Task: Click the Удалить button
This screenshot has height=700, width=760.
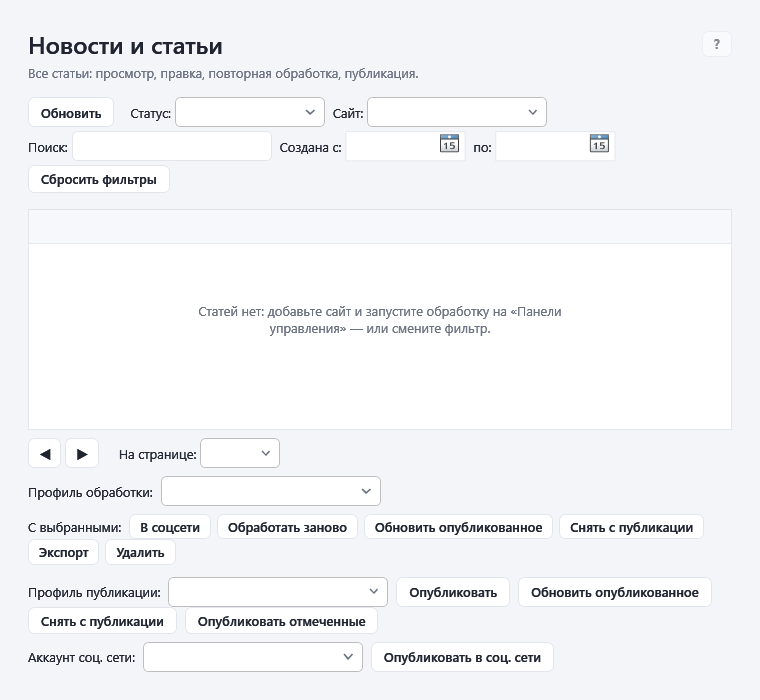Action: 140,552
